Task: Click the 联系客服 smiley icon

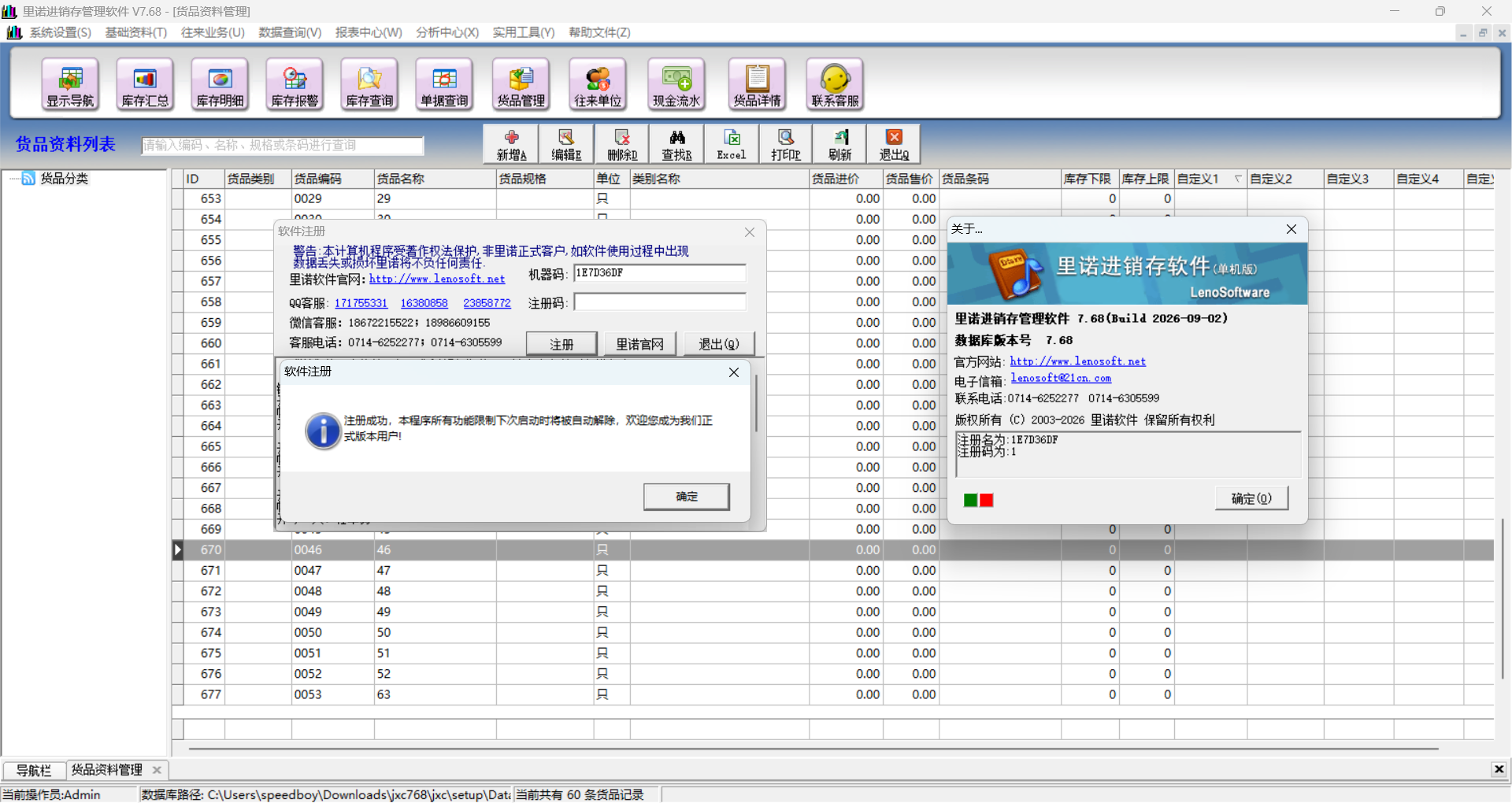Action: (835, 84)
